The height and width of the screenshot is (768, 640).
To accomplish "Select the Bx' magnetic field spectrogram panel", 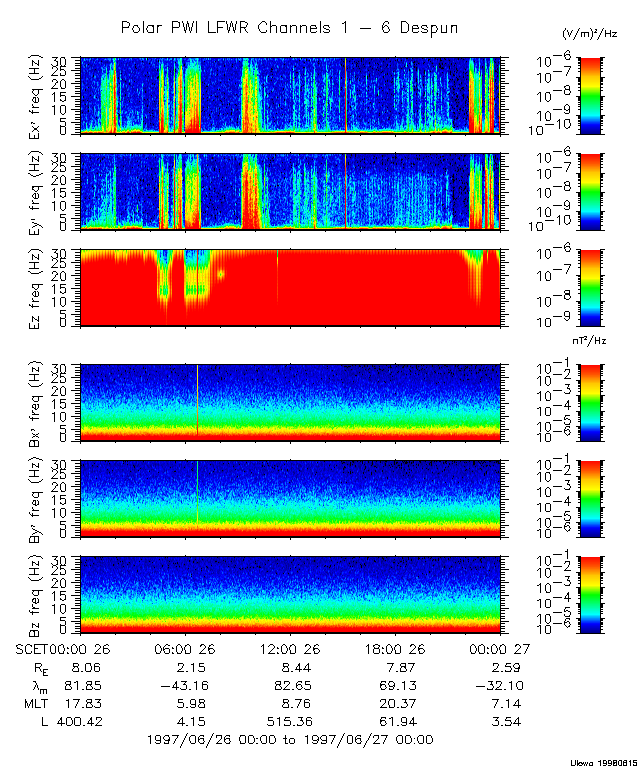I will 289,402.
